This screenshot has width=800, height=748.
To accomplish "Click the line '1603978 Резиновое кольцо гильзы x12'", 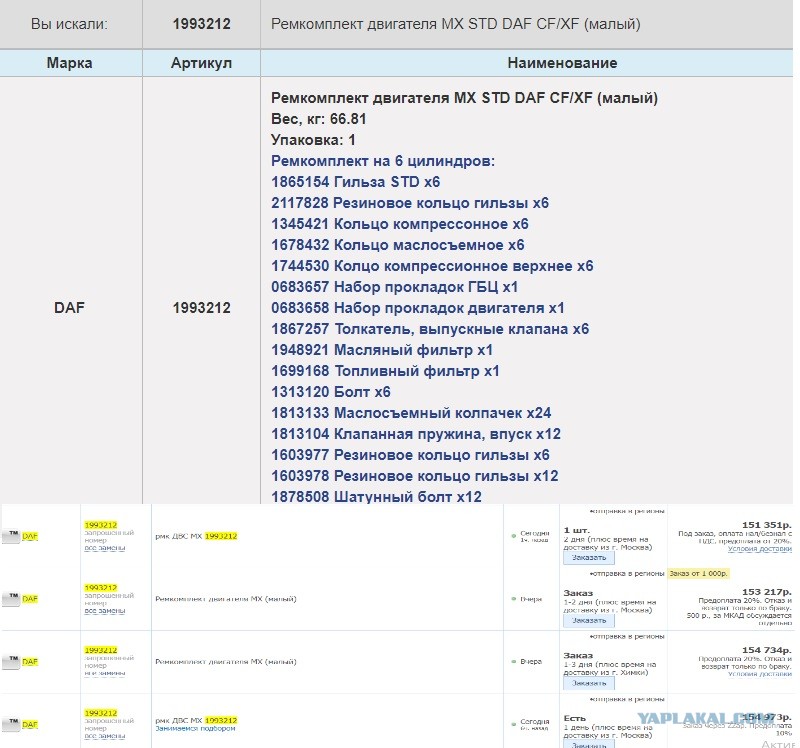I will click(415, 476).
